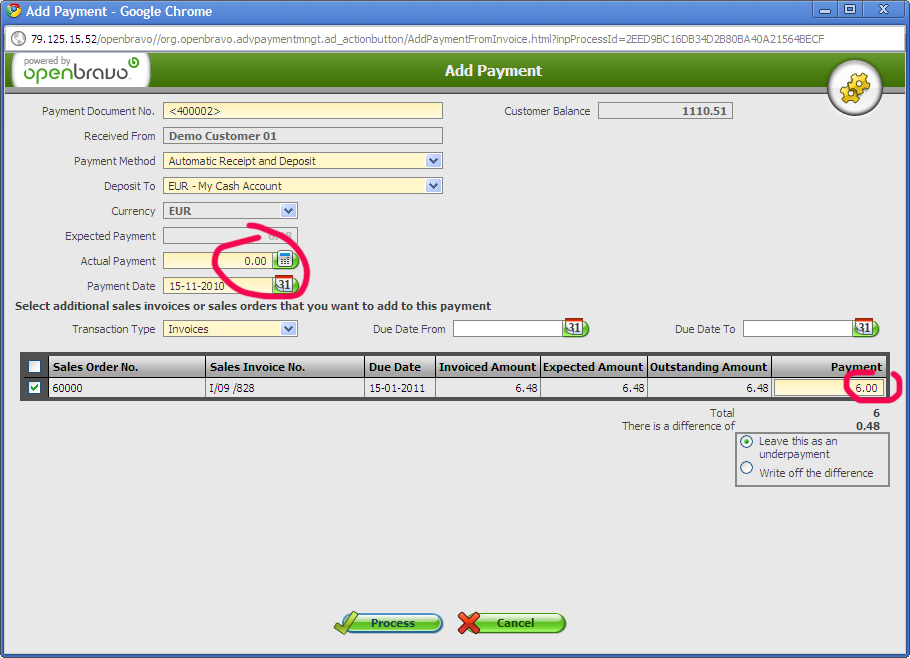Expand the Payment Method dropdown

[x=433, y=160]
